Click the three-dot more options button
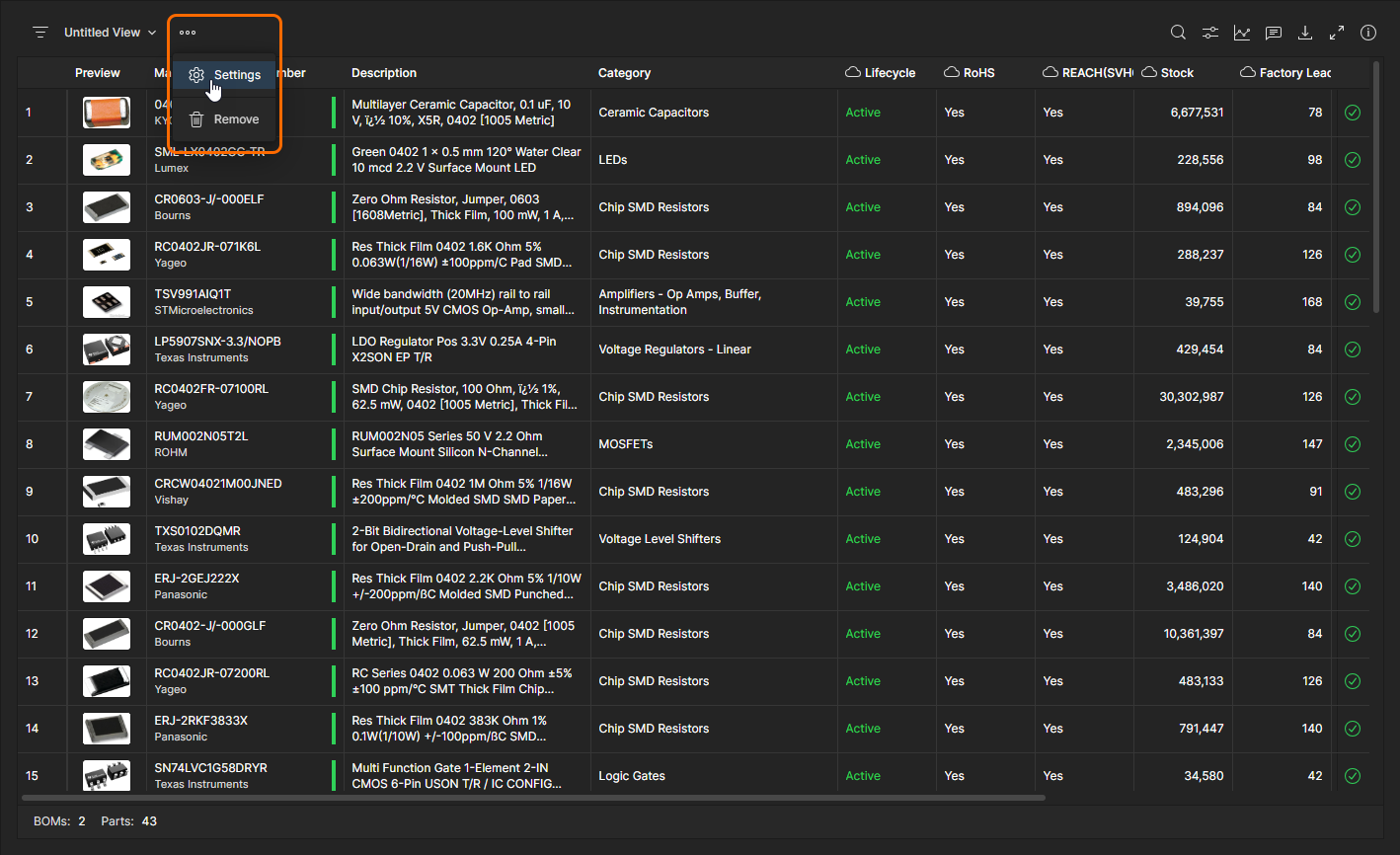1400x855 pixels. [188, 33]
